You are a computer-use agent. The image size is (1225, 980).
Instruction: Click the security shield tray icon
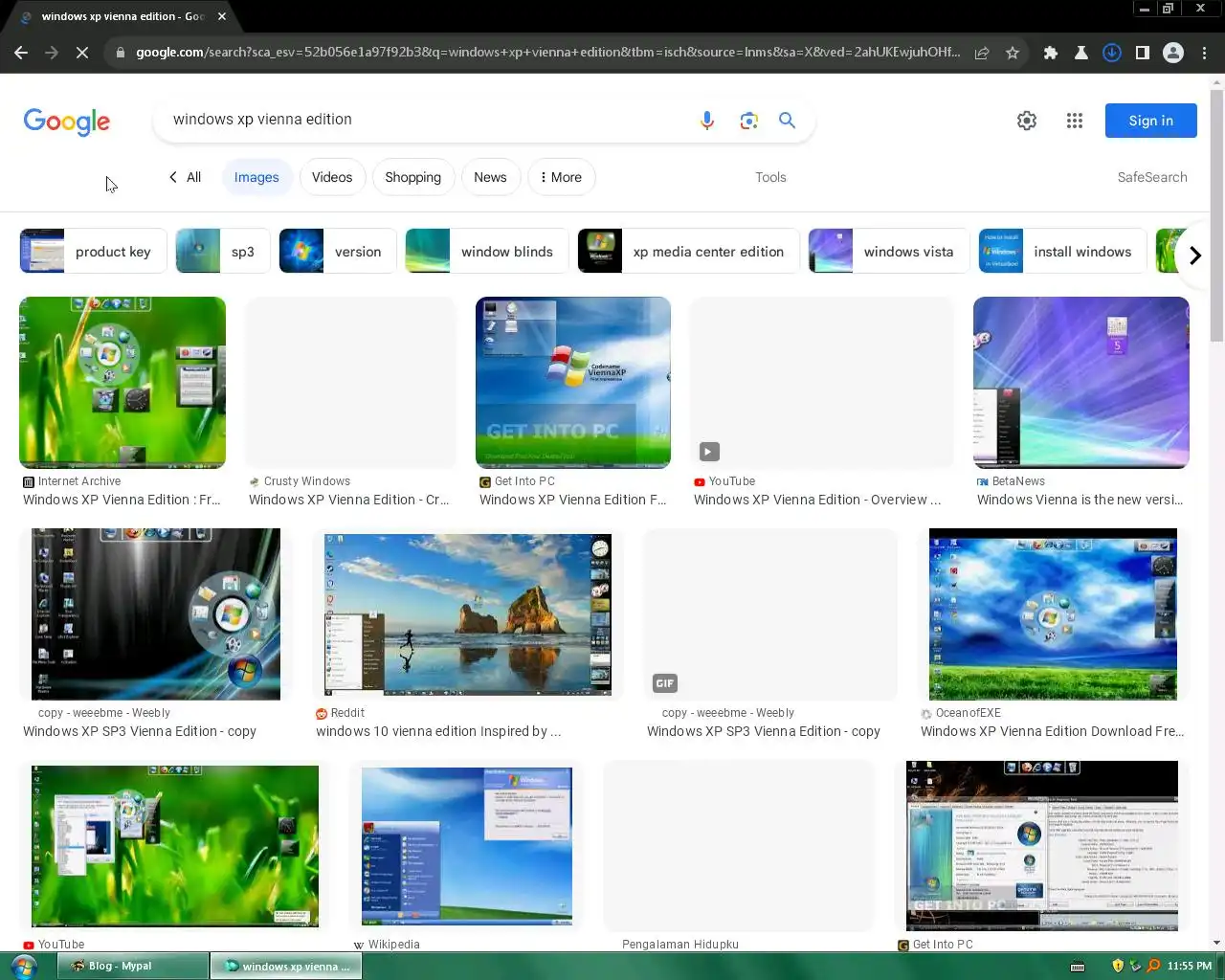click(1118, 966)
